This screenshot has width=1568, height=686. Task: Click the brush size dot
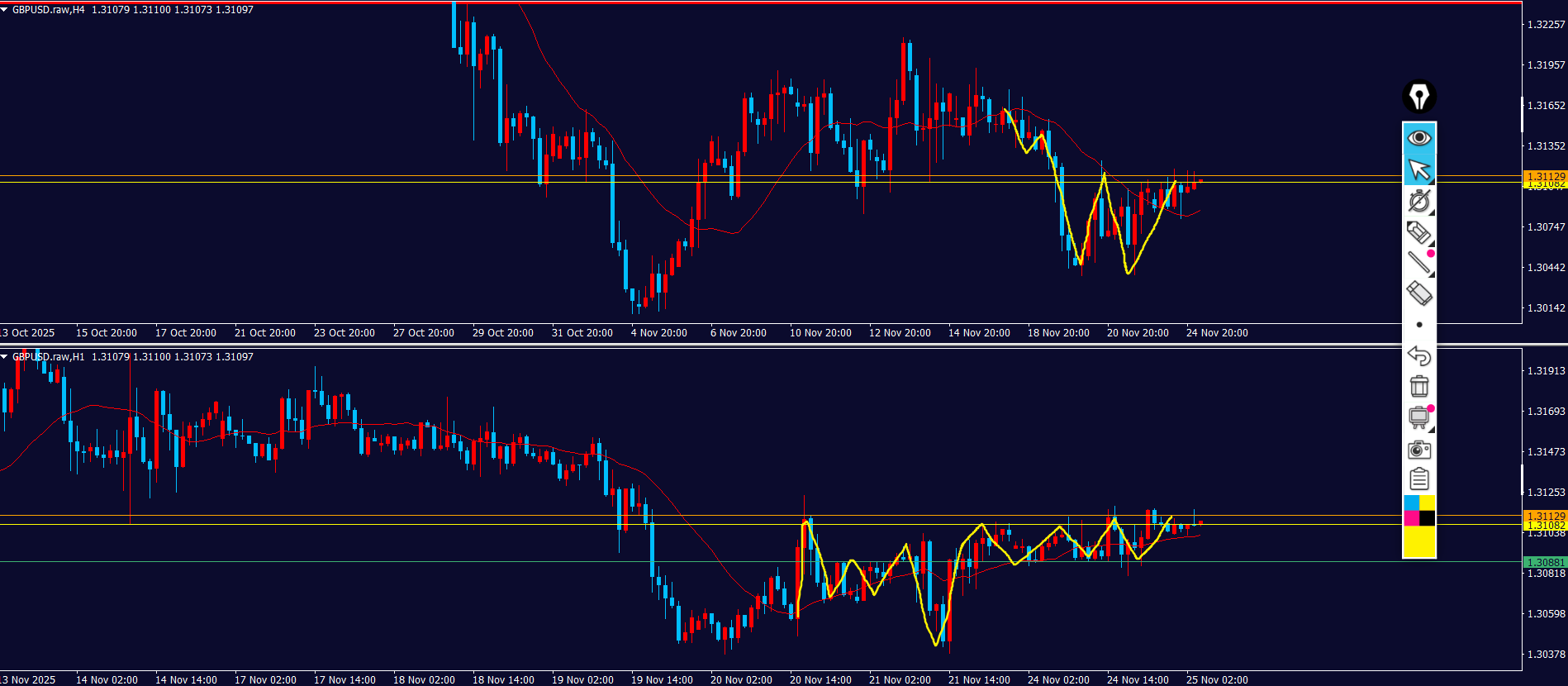point(1419,325)
